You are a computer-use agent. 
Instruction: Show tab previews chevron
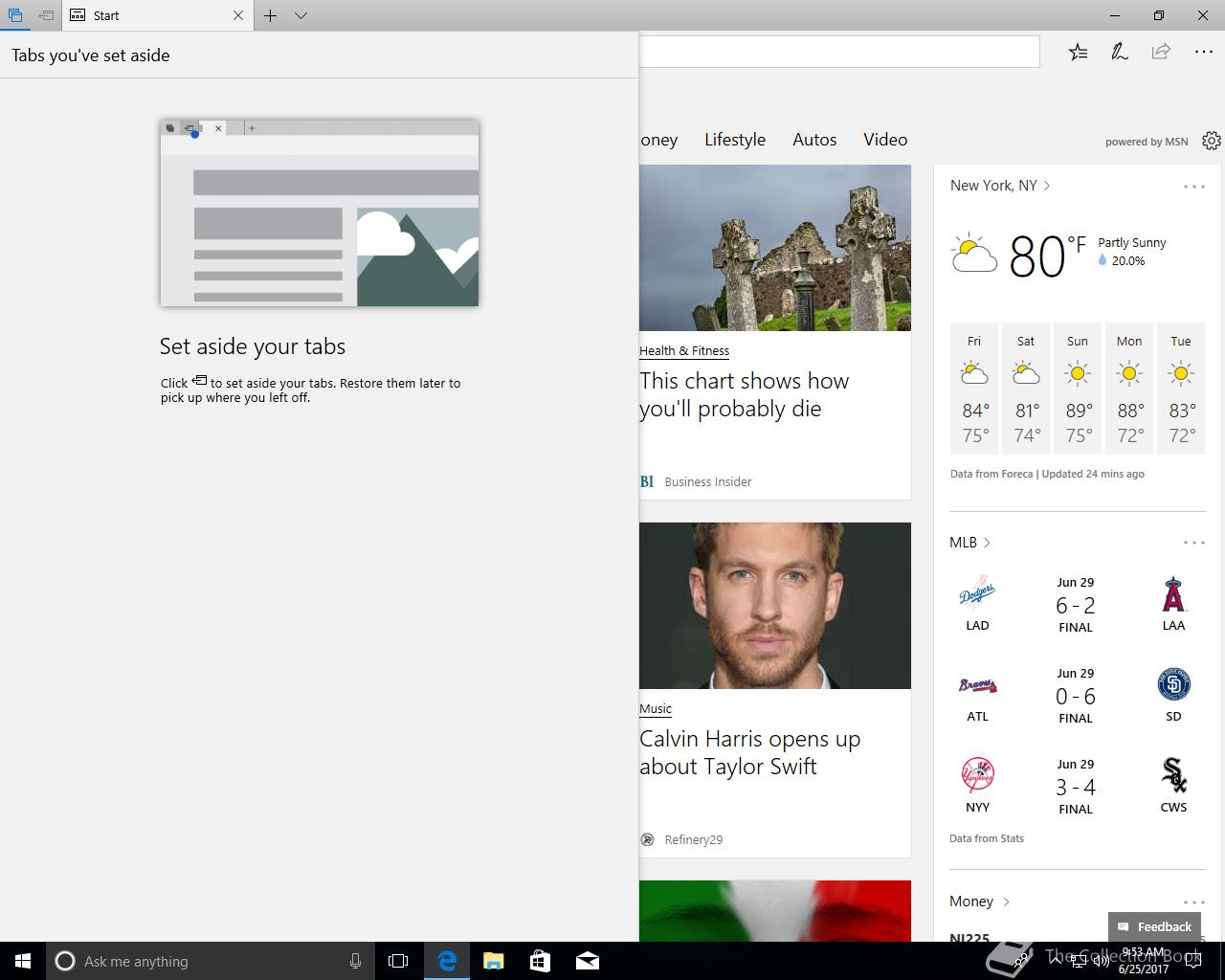point(301,15)
